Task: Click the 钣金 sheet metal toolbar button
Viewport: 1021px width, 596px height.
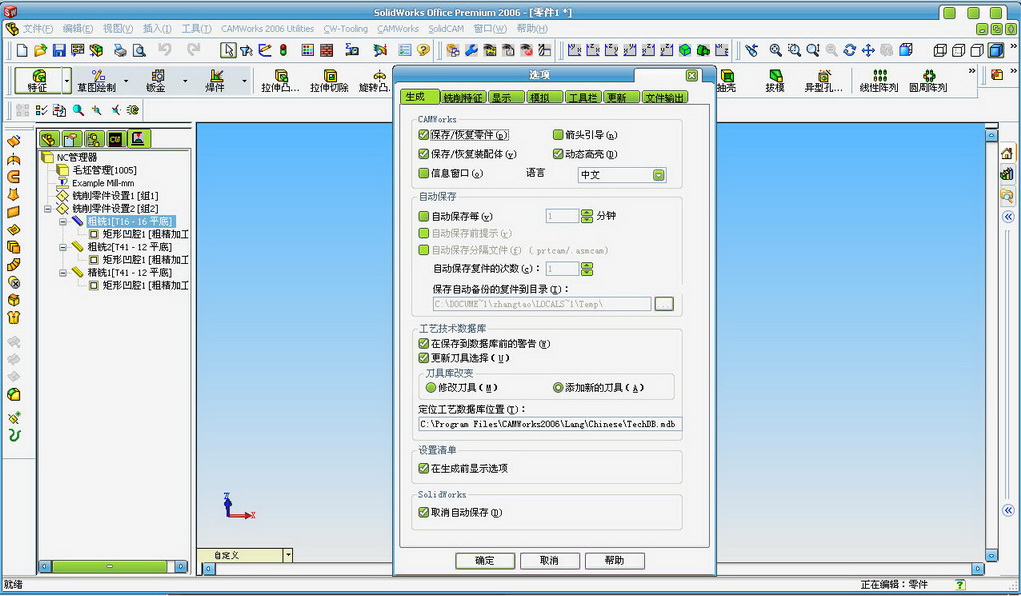Action: pyautogui.click(x=156, y=81)
